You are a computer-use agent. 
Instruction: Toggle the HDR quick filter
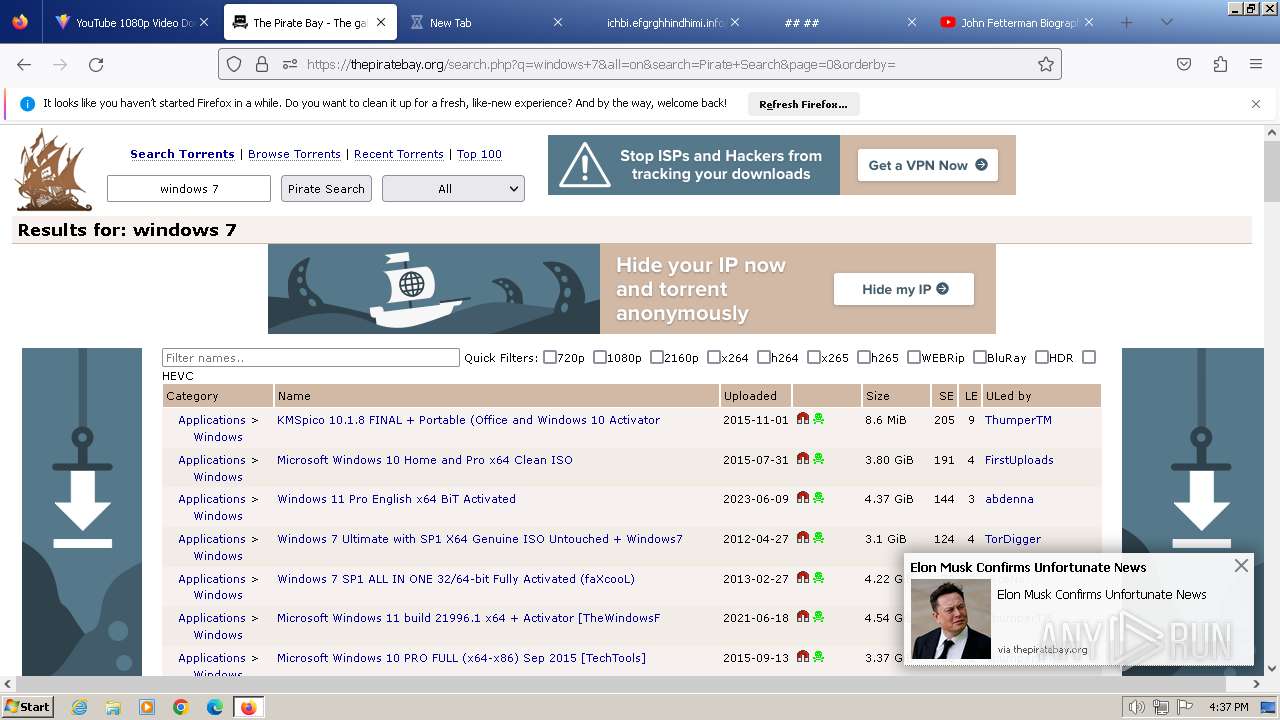pos(1042,357)
